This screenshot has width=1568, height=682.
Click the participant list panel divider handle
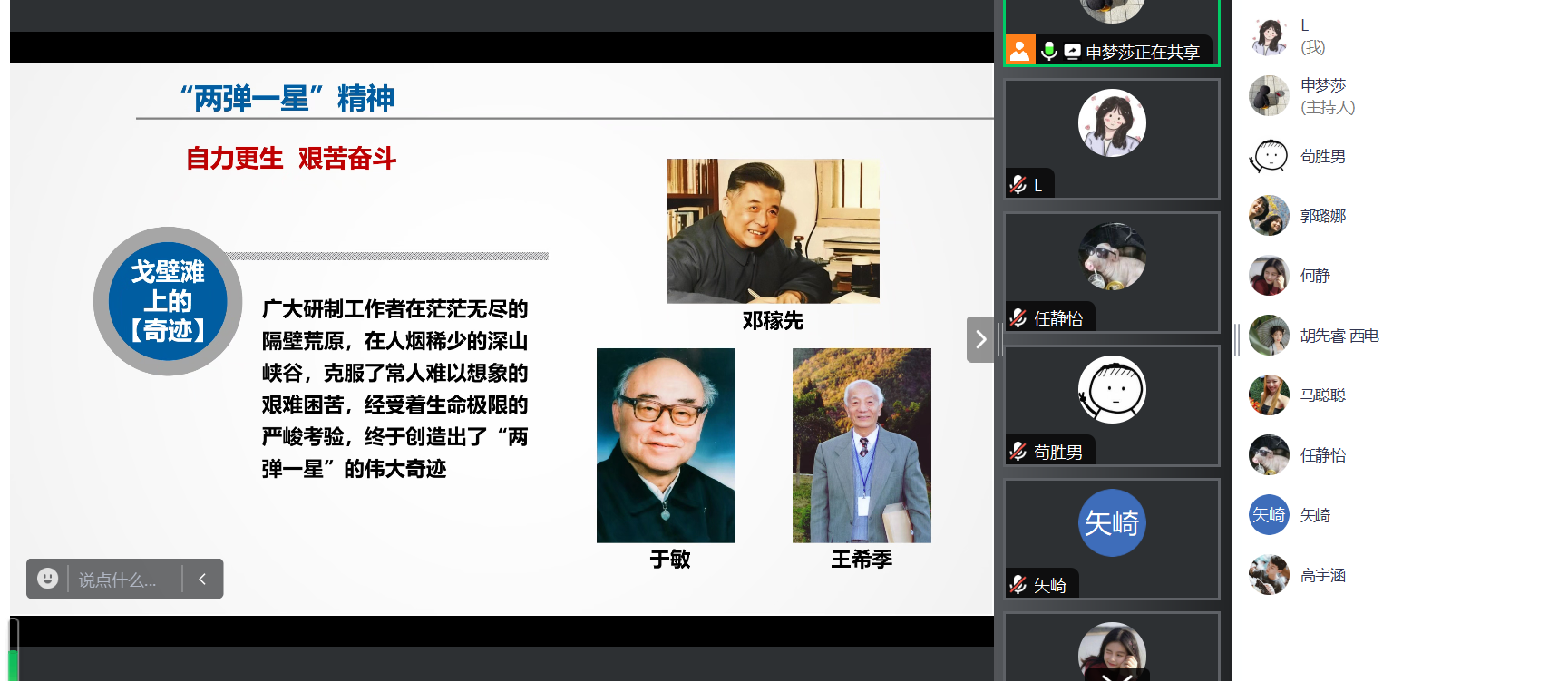[x=1236, y=340]
